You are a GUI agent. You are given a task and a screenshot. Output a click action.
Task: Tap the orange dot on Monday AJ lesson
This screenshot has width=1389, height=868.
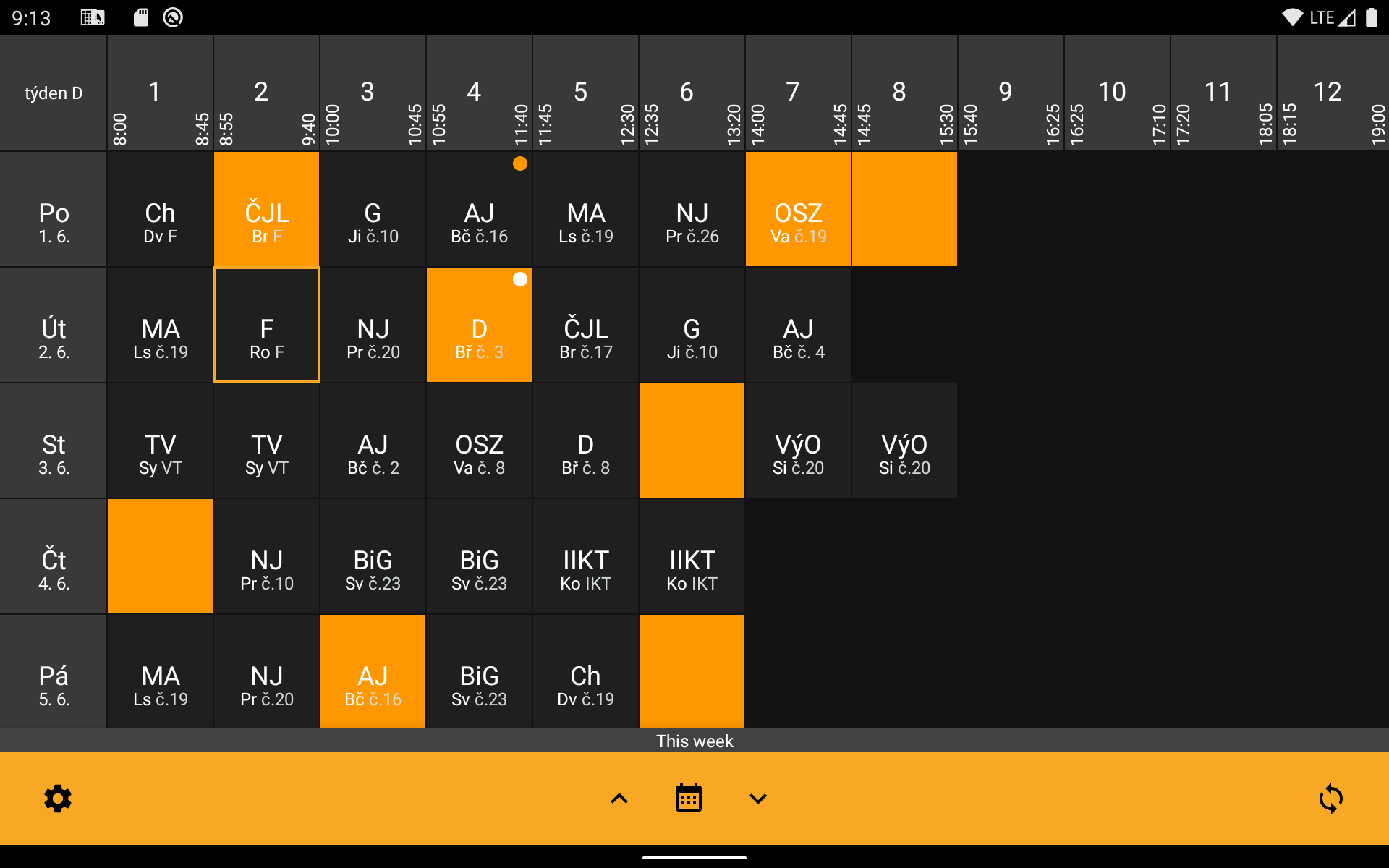point(519,163)
